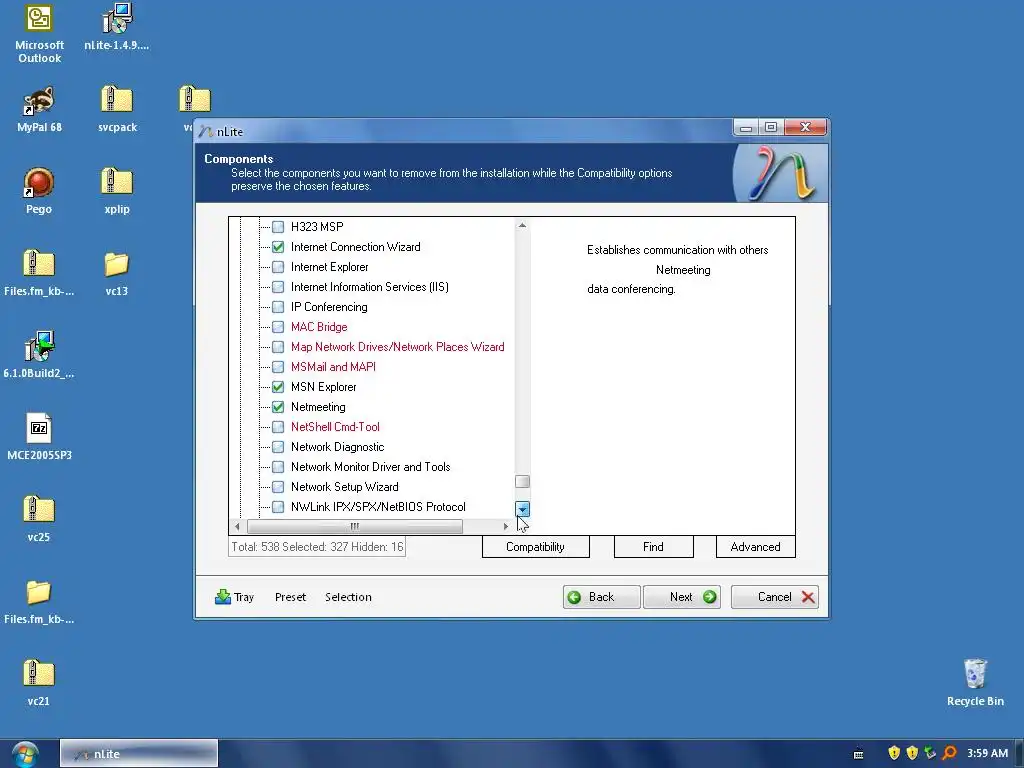Image resolution: width=1024 pixels, height=768 pixels.
Task: Click the horizontal scrollbar right arrow
Action: pyautogui.click(x=505, y=526)
